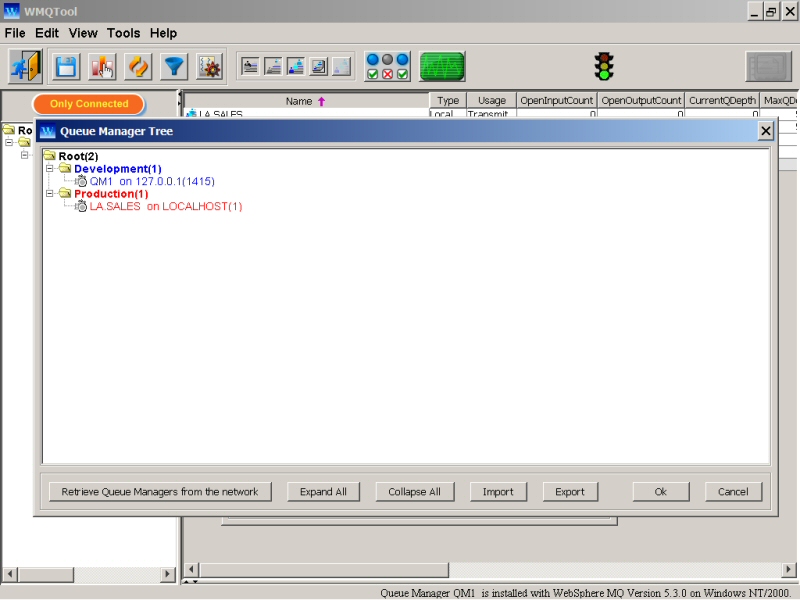Click the checklist with red gear icon
The width and height of the screenshot is (800, 600).
210,67
